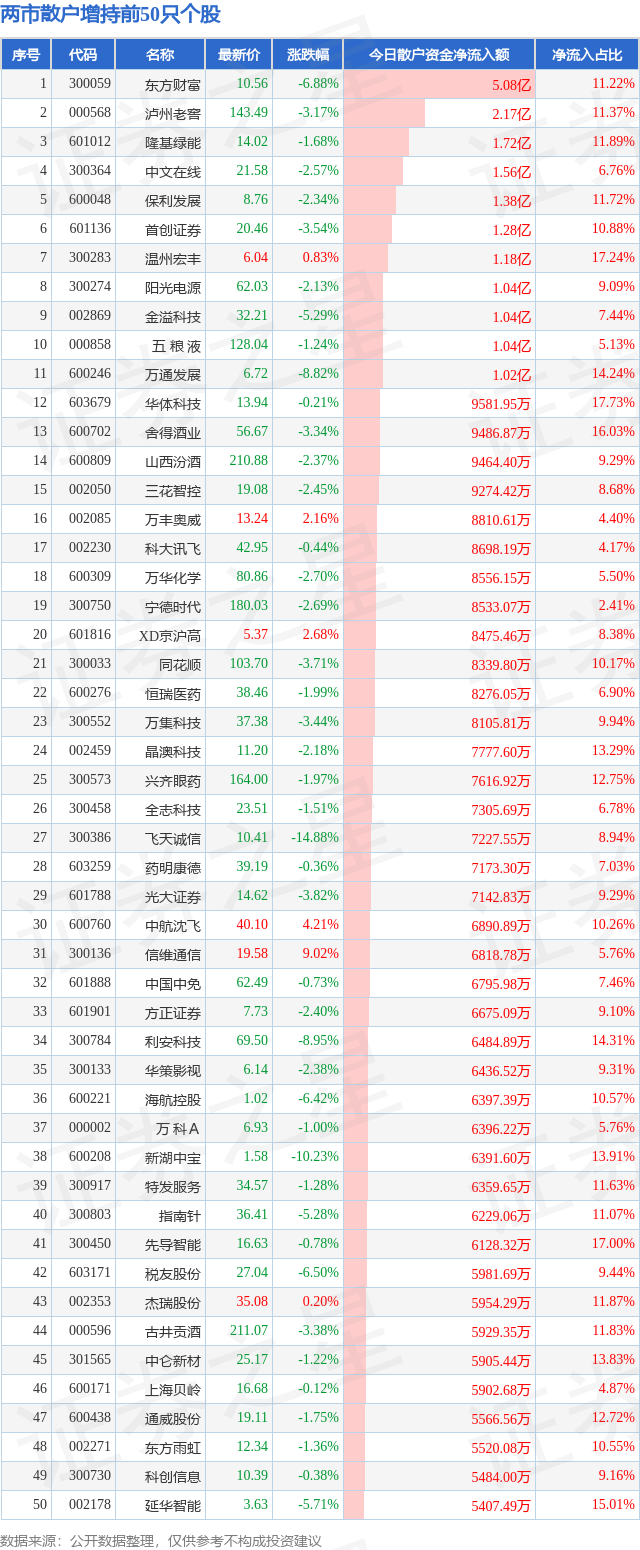Select stock name 万集科技
The image size is (640, 1550).
173,722
